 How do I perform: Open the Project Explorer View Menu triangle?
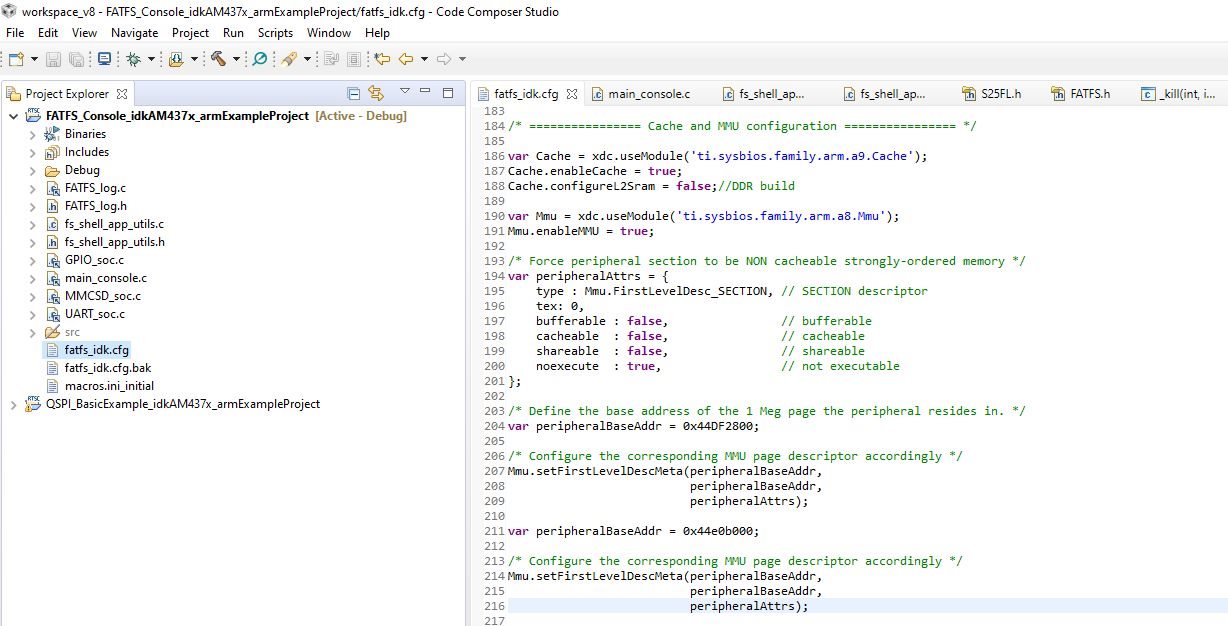(404, 92)
